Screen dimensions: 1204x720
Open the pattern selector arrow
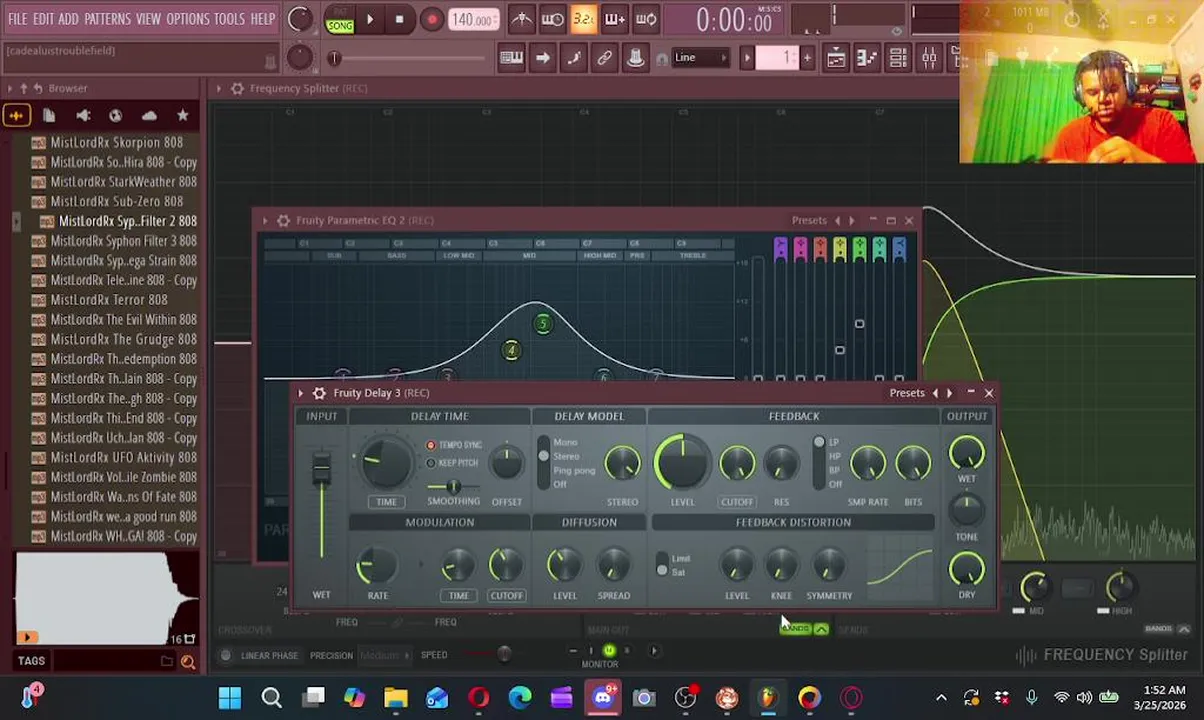747,58
